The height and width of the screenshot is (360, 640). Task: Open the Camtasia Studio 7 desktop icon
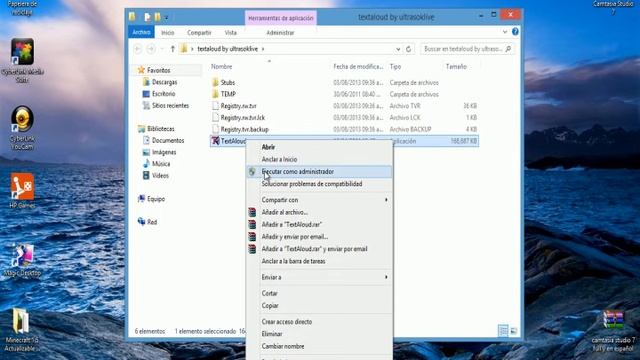(x=613, y=7)
